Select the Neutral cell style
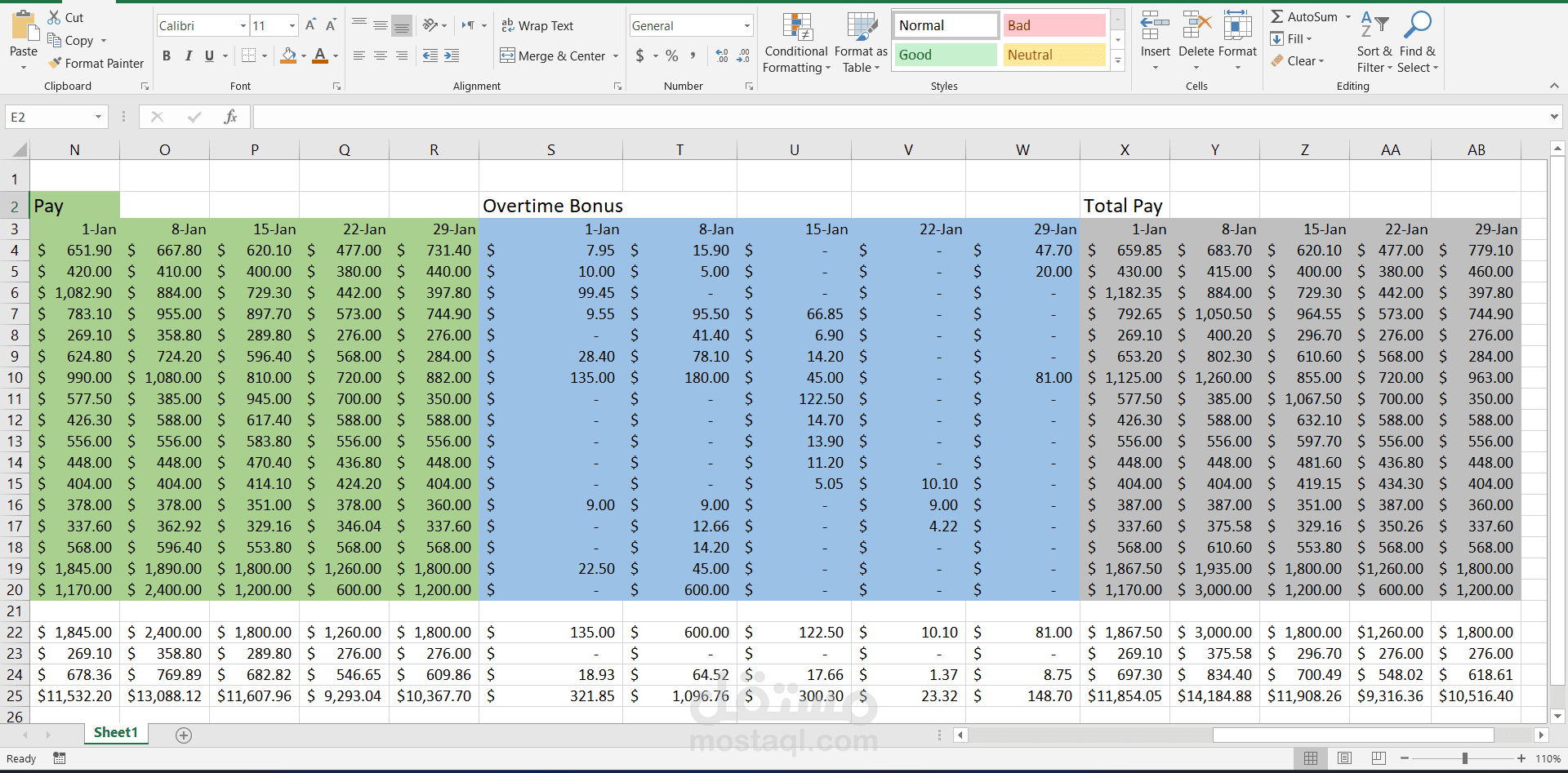 point(1054,55)
